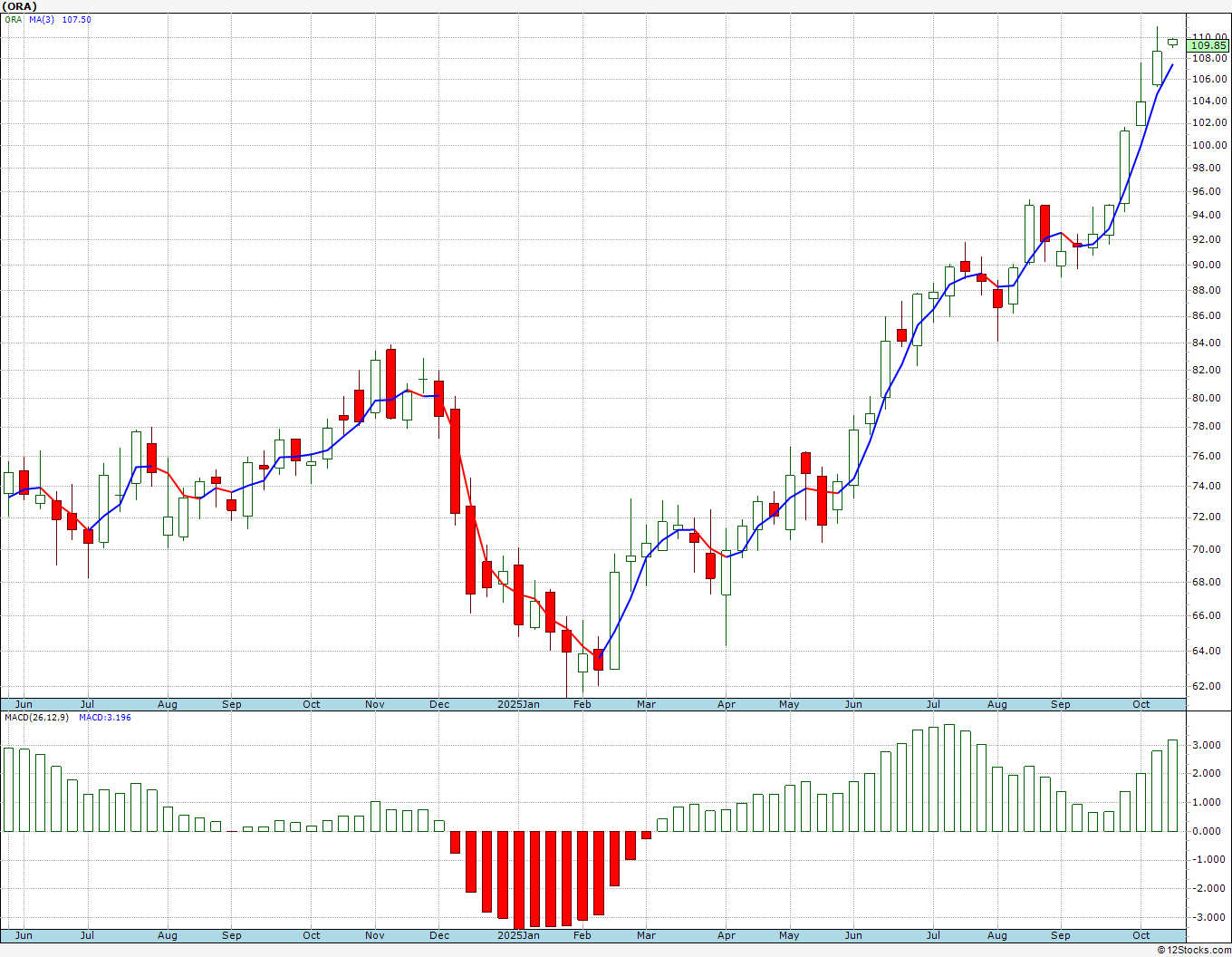
Task: Click the 108.00 price axis label
Action: [x=1209, y=59]
